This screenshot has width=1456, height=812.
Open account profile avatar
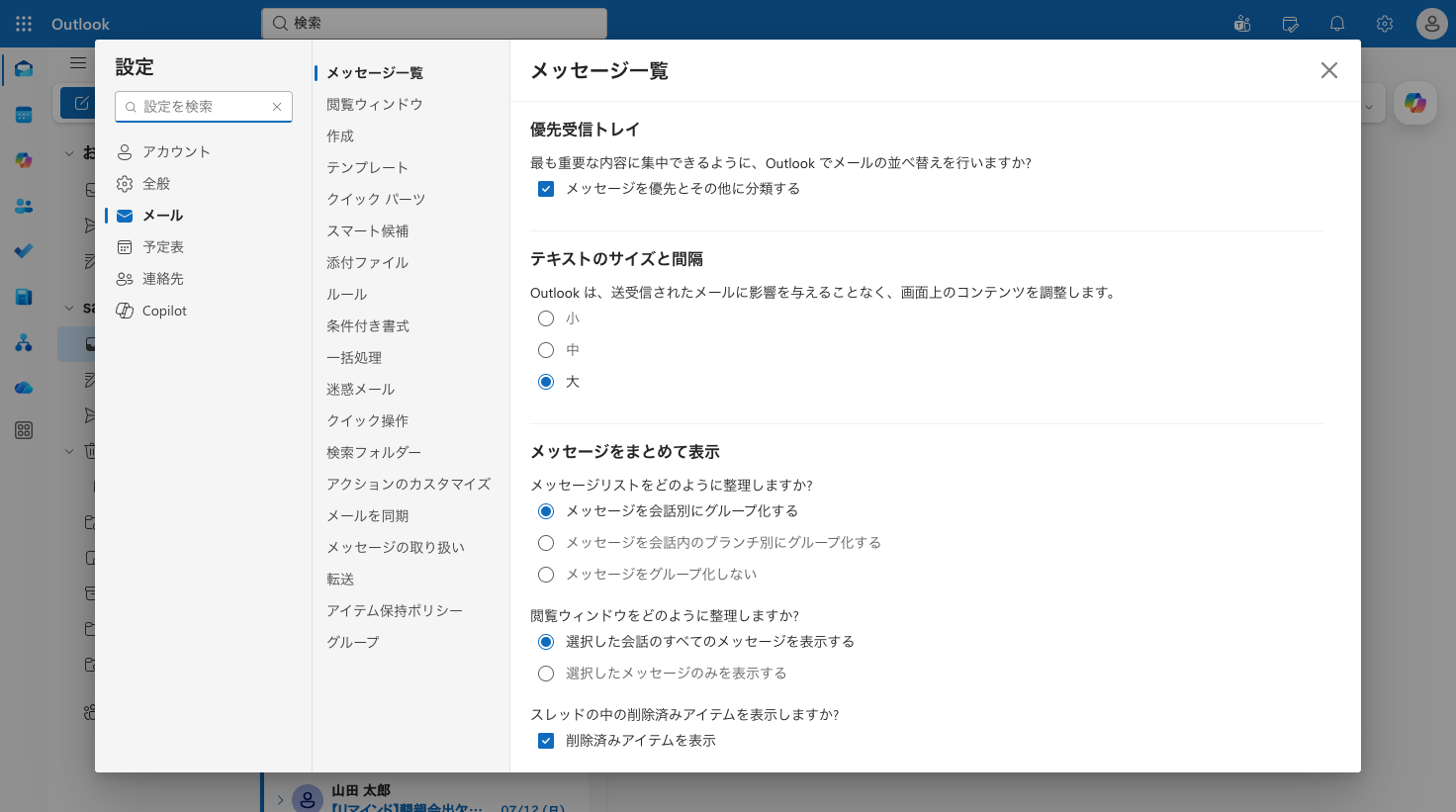tap(1432, 24)
